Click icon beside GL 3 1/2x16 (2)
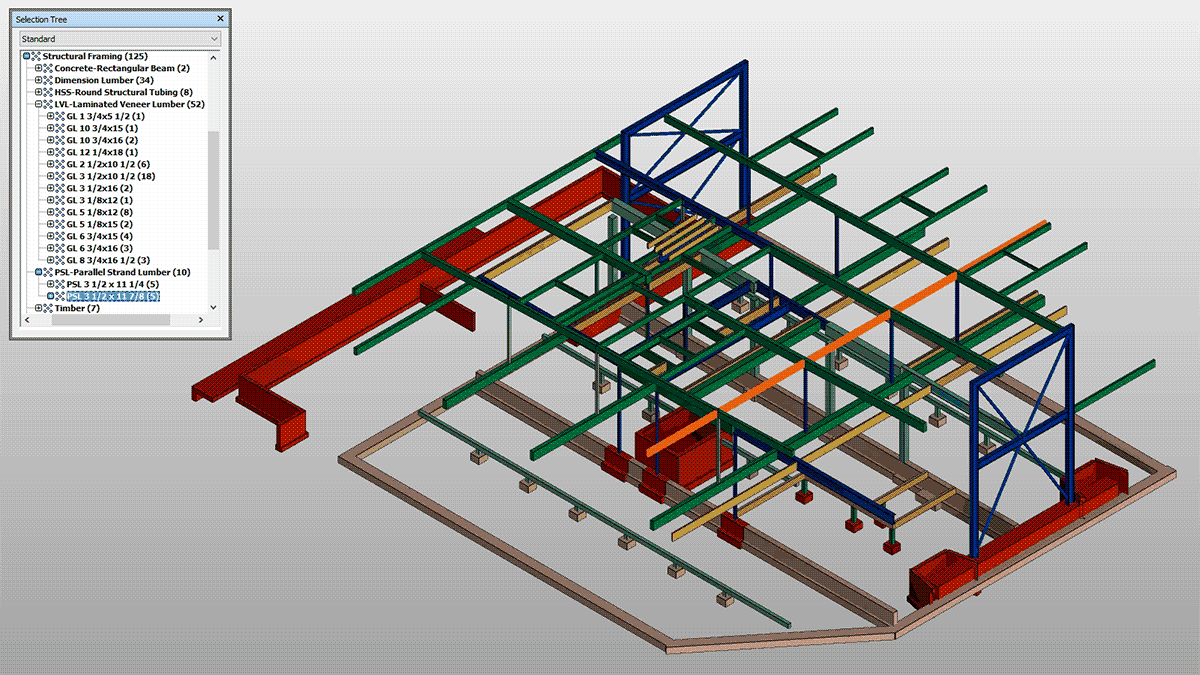The width and height of the screenshot is (1200, 675). [60, 188]
